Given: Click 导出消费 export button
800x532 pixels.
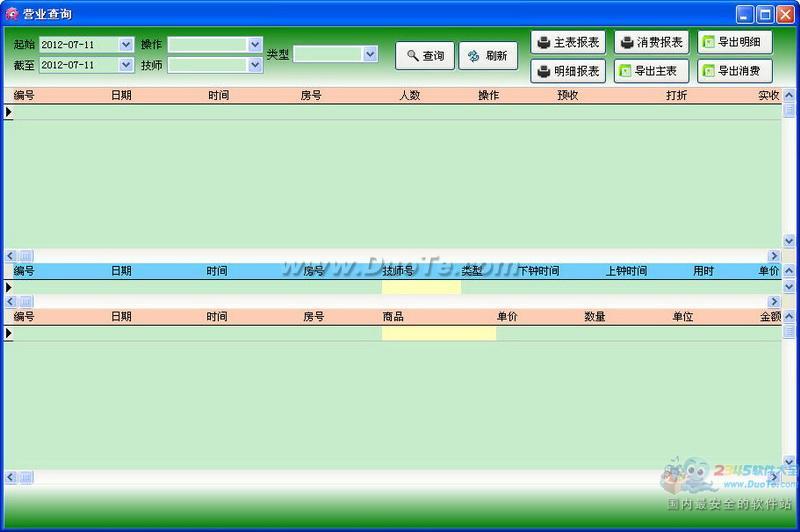Looking at the screenshot, I should 735,72.
